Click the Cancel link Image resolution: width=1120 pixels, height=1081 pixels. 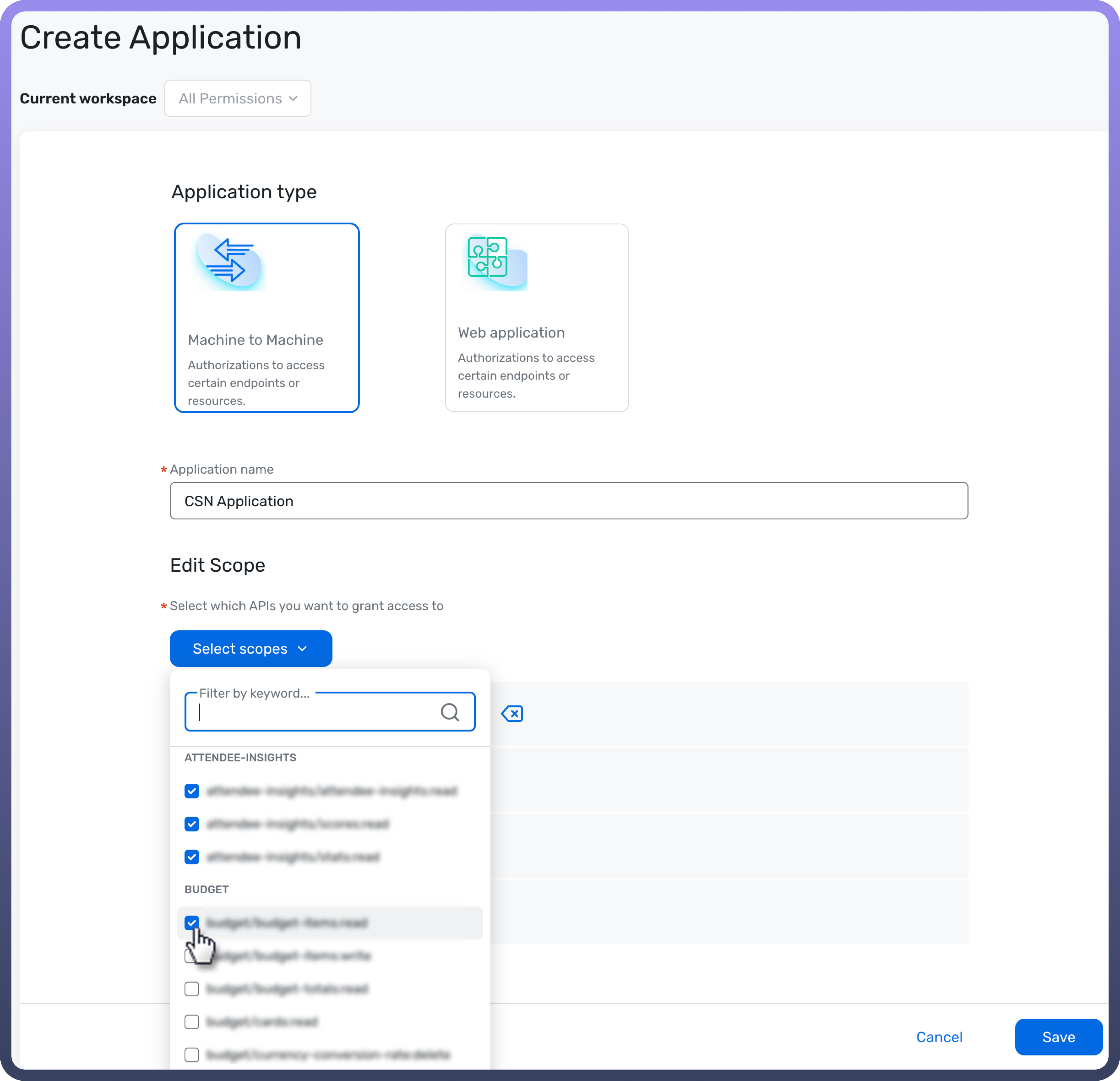[939, 1037]
